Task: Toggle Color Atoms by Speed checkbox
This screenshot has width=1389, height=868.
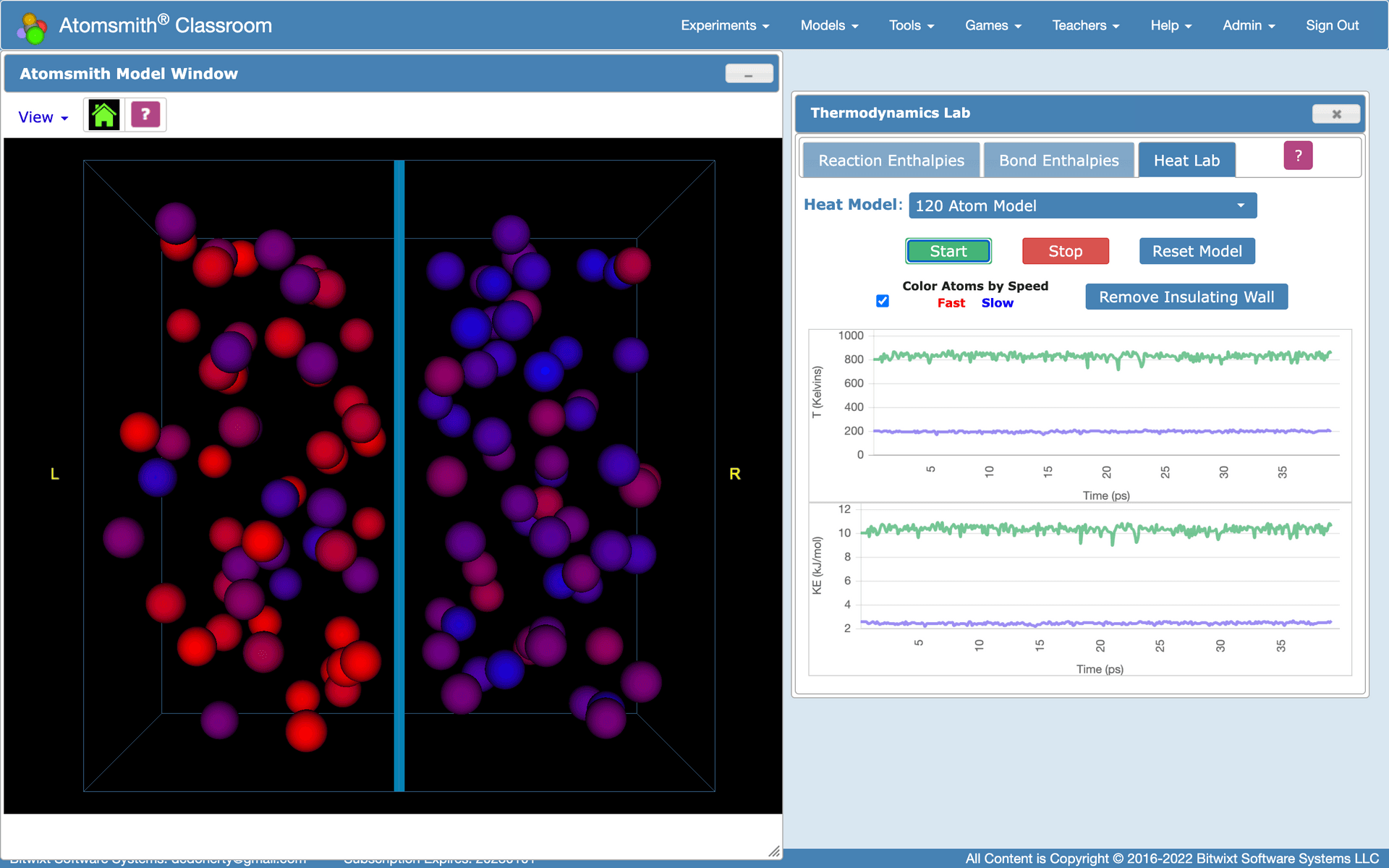Action: [x=883, y=301]
